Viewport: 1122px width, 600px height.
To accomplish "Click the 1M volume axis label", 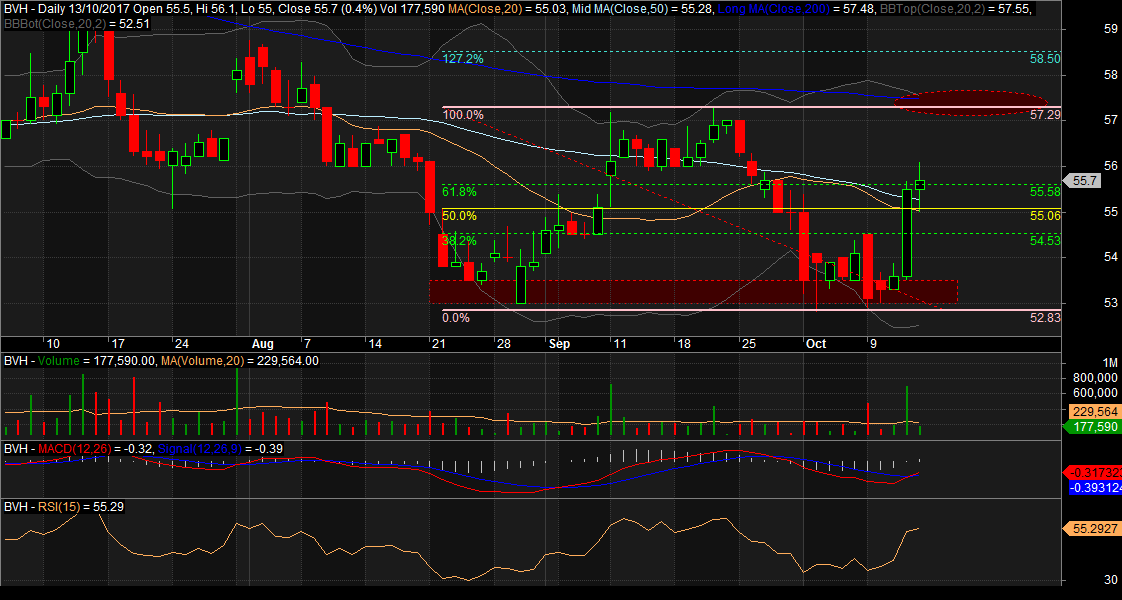I will [1110, 363].
